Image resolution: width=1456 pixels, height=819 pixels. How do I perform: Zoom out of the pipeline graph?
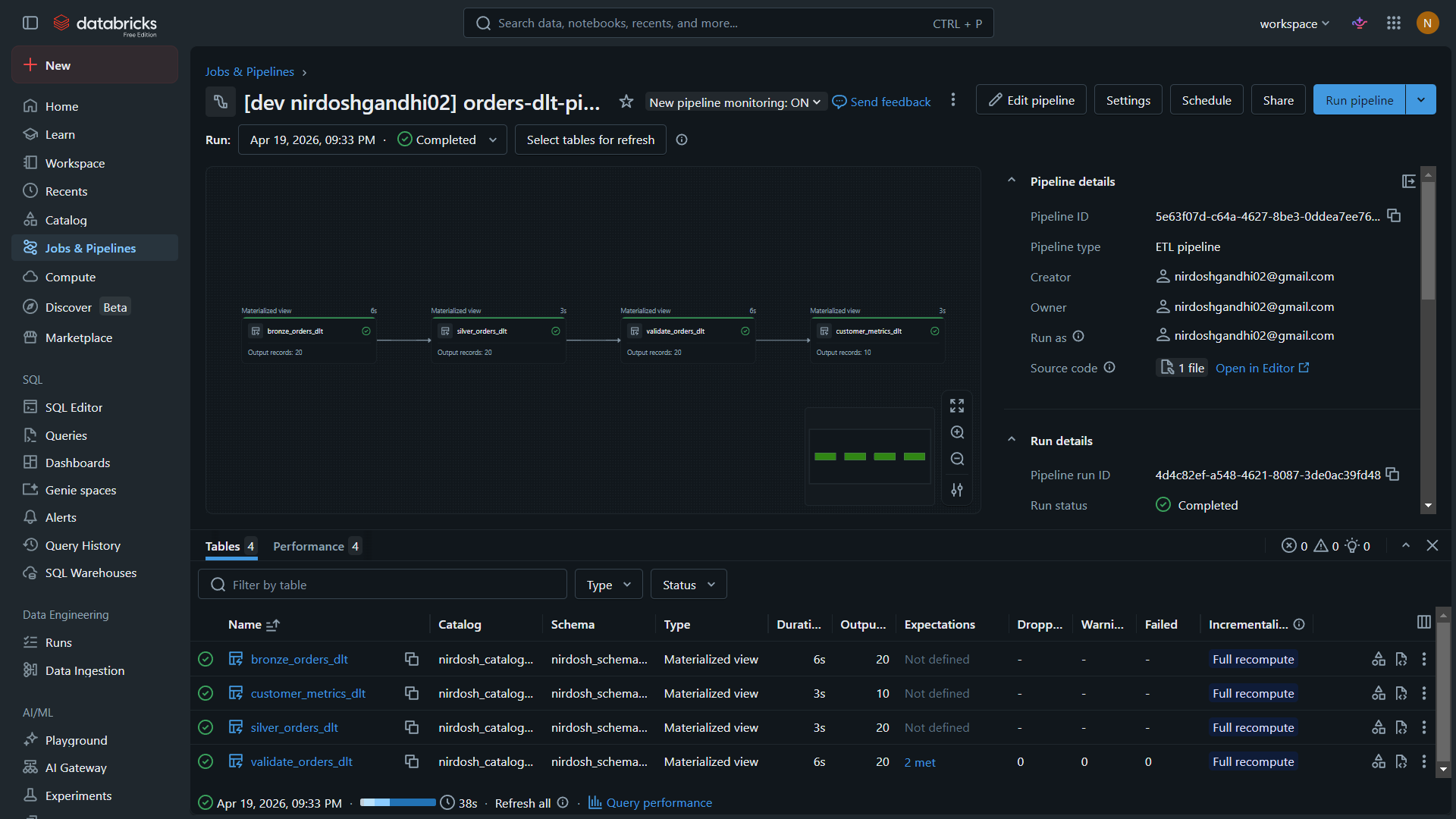tap(957, 459)
